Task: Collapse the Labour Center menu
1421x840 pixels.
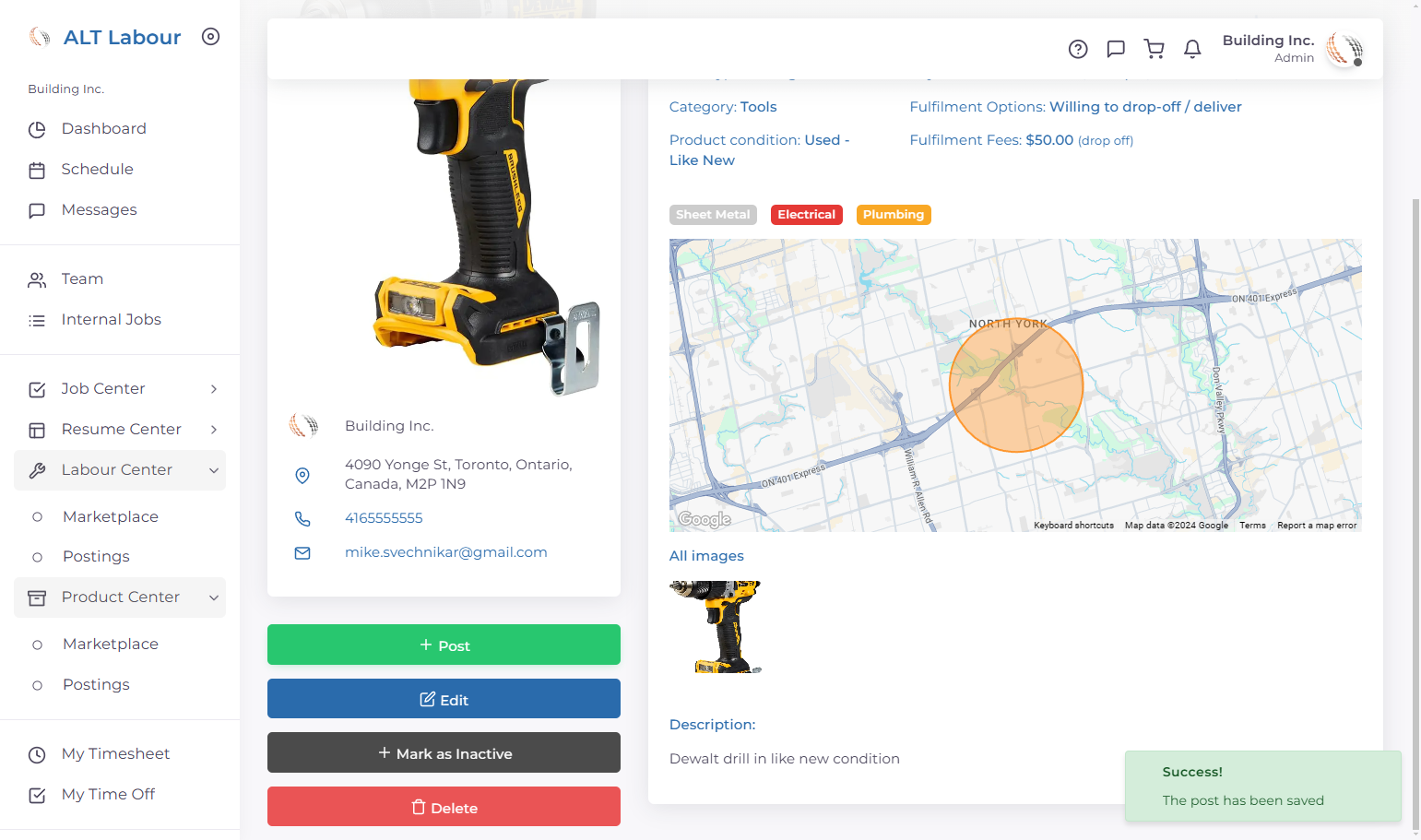Action: click(x=120, y=470)
